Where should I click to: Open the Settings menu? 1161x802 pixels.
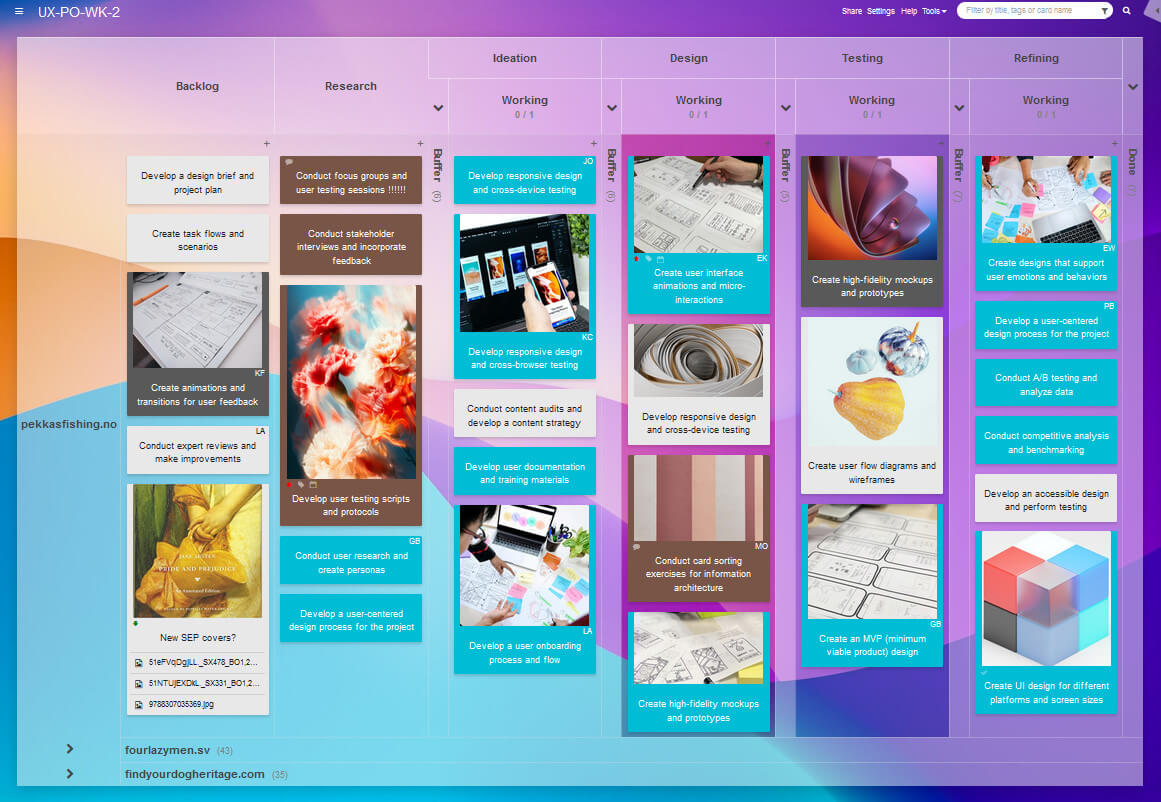(880, 10)
